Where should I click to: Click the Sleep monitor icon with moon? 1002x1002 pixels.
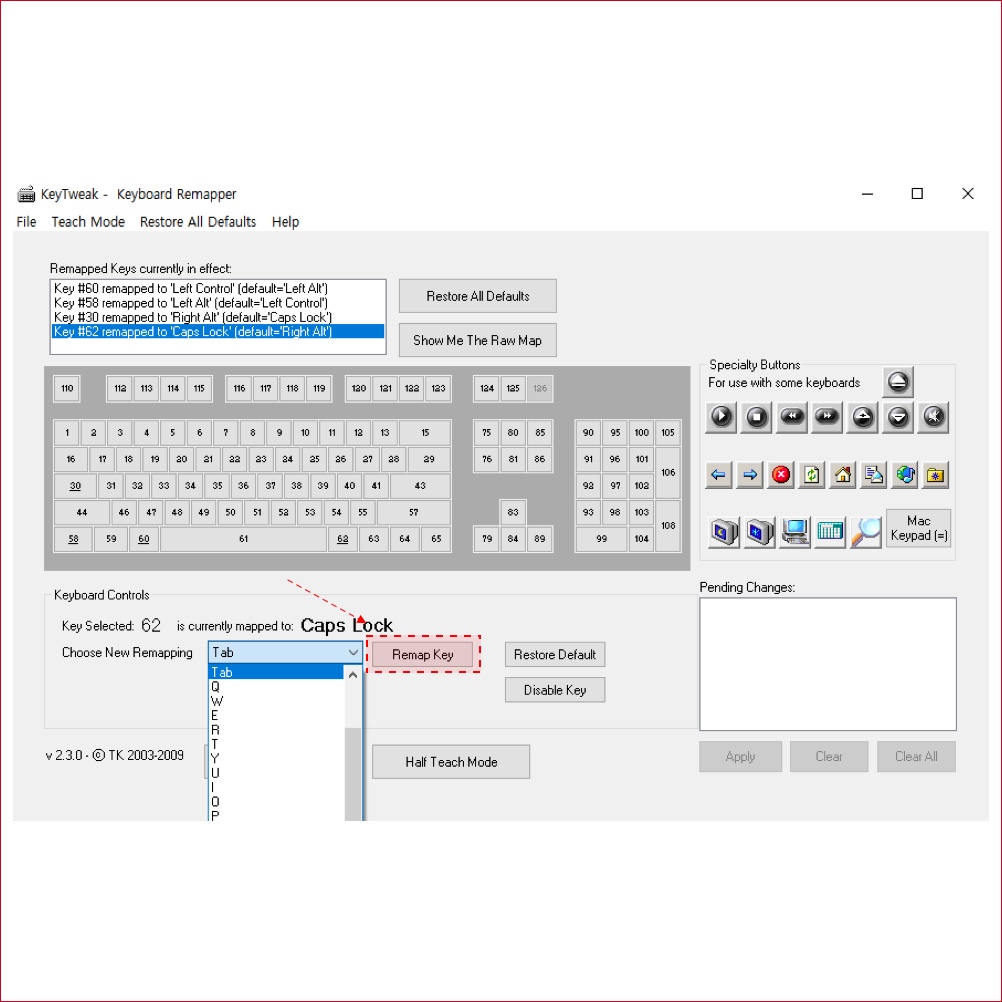pyautogui.click(x=724, y=532)
